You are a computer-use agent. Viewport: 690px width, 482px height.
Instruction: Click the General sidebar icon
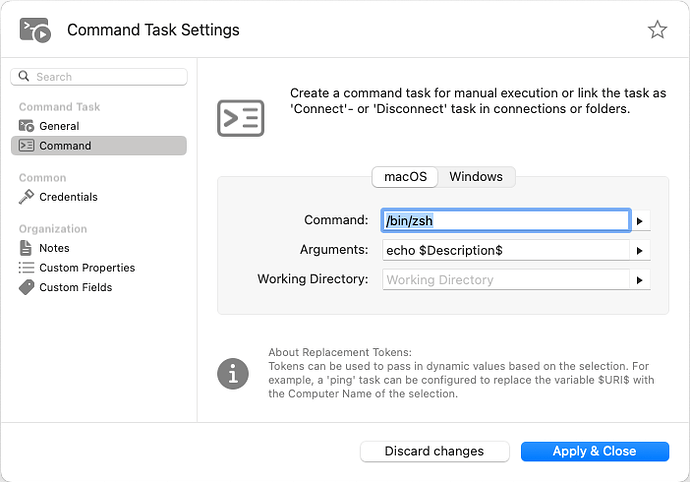pyautogui.click(x=26, y=126)
